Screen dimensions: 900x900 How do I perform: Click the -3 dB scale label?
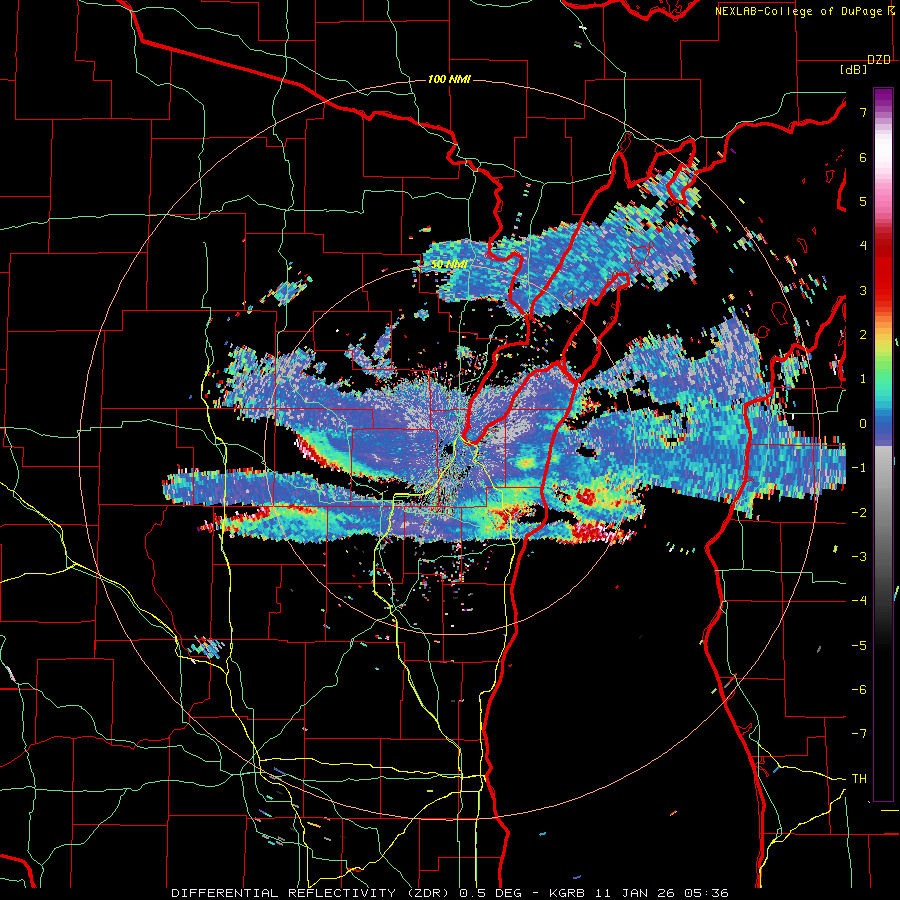pyautogui.click(x=859, y=556)
